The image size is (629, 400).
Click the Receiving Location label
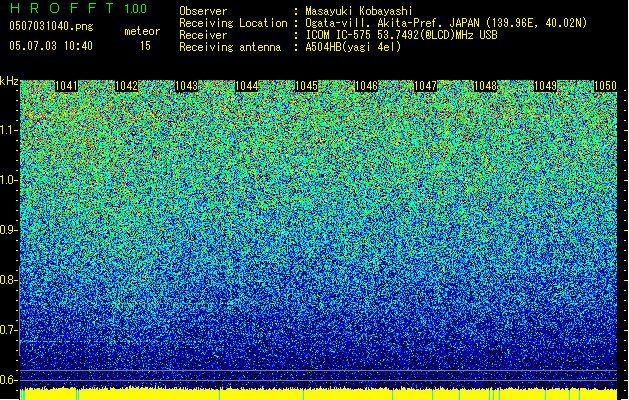pos(233,23)
